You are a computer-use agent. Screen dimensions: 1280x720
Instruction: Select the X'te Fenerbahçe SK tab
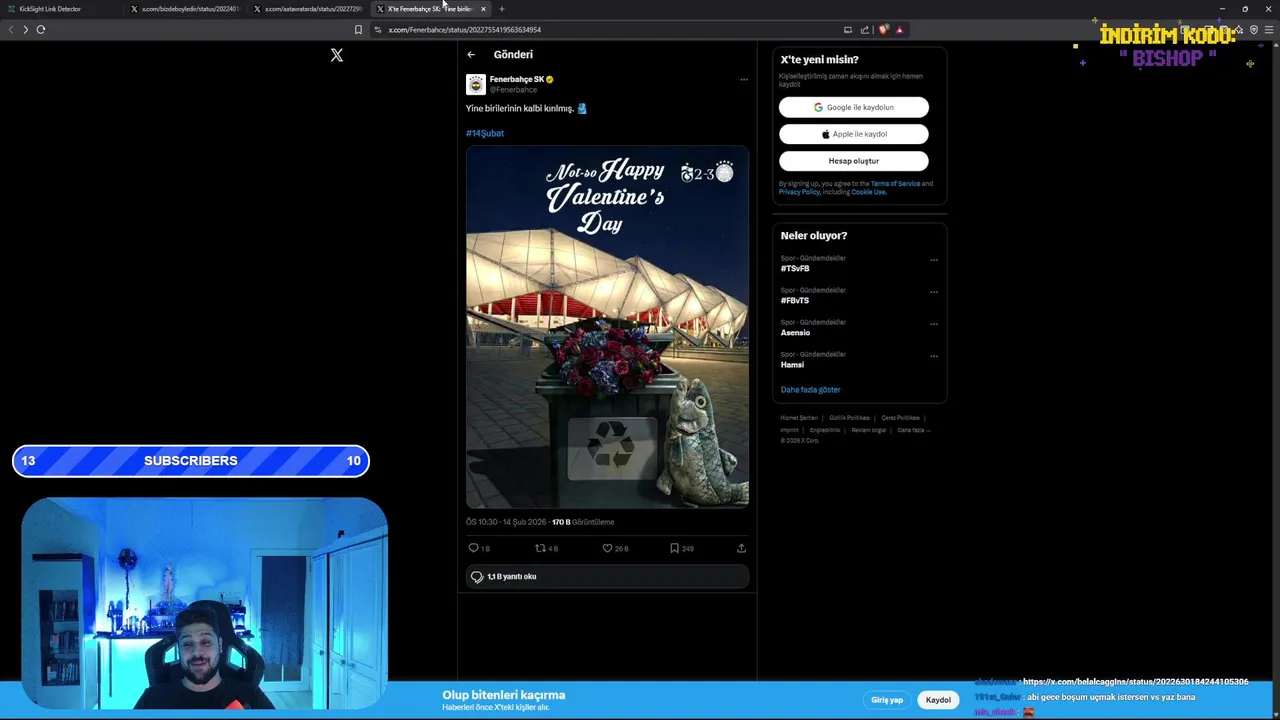[x=430, y=9]
